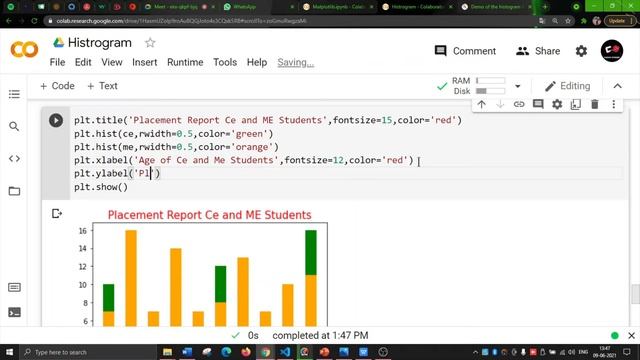The width and height of the screenshot is (640, 360).
Task: Open notebook settings gear in header
Action: click(581, 51)
